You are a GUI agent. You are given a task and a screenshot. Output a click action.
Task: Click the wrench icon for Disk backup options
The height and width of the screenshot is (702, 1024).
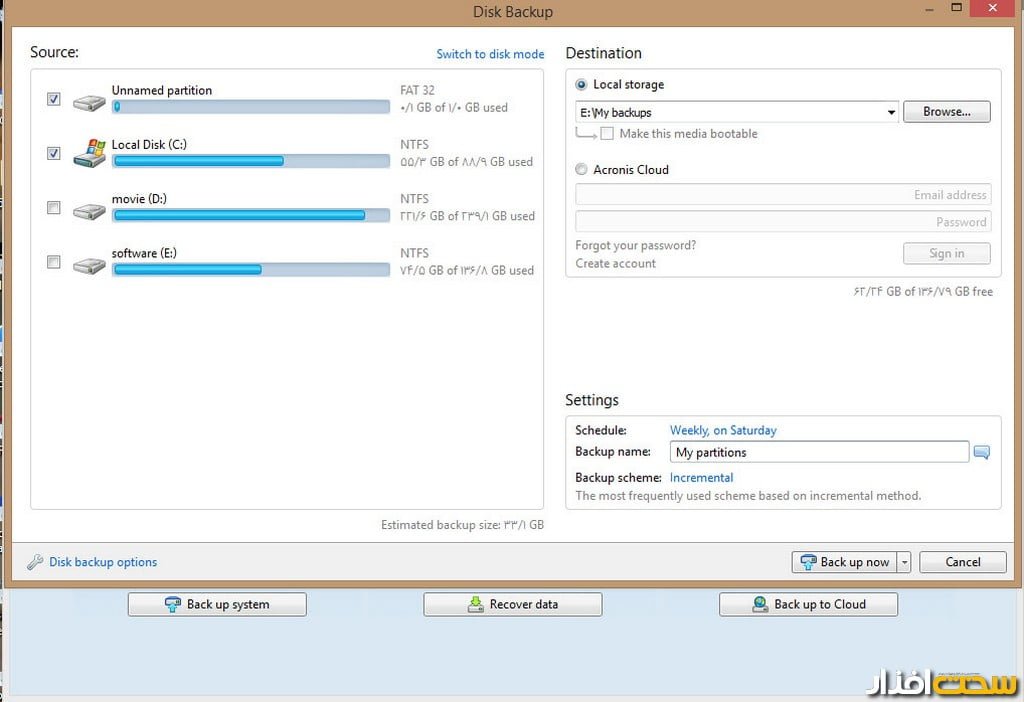(x=35, y=562)
